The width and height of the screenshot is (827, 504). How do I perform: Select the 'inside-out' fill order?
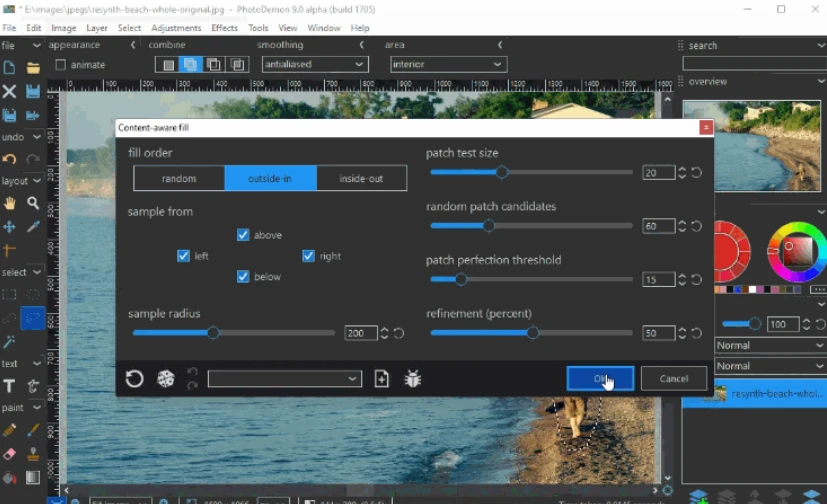(x=361, y=178)
